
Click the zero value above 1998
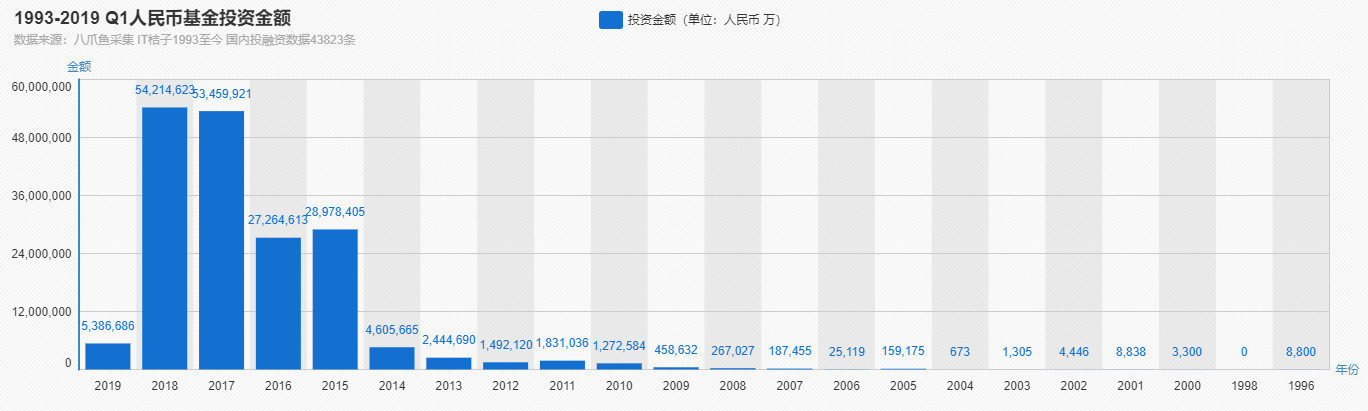tap(1244, 351)
